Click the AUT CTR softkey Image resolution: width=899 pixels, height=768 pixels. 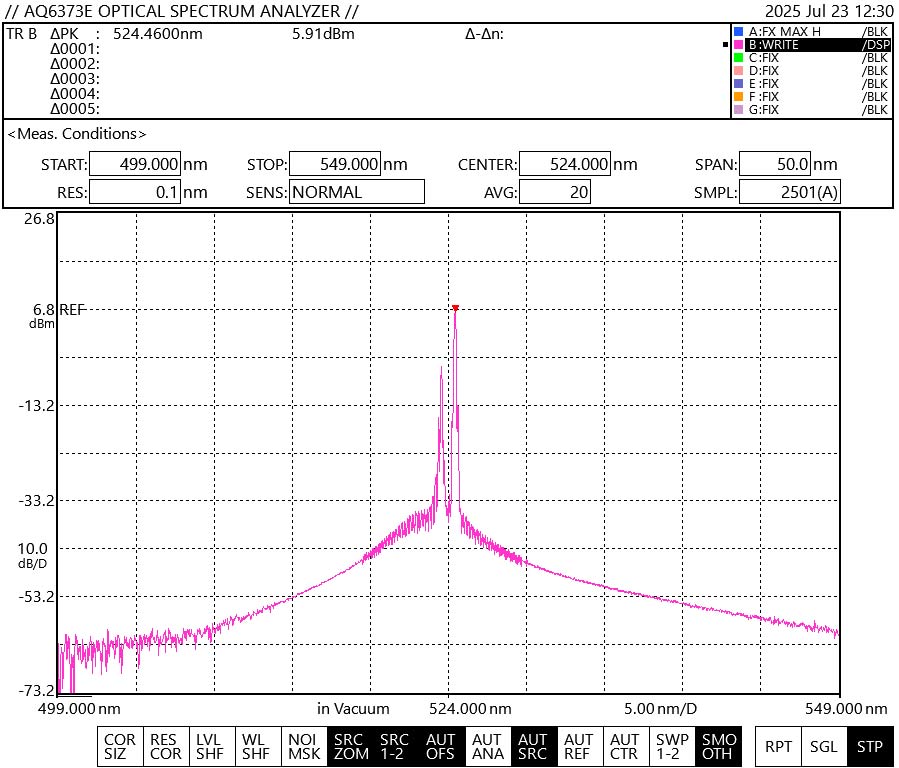(x=625, y=747)
